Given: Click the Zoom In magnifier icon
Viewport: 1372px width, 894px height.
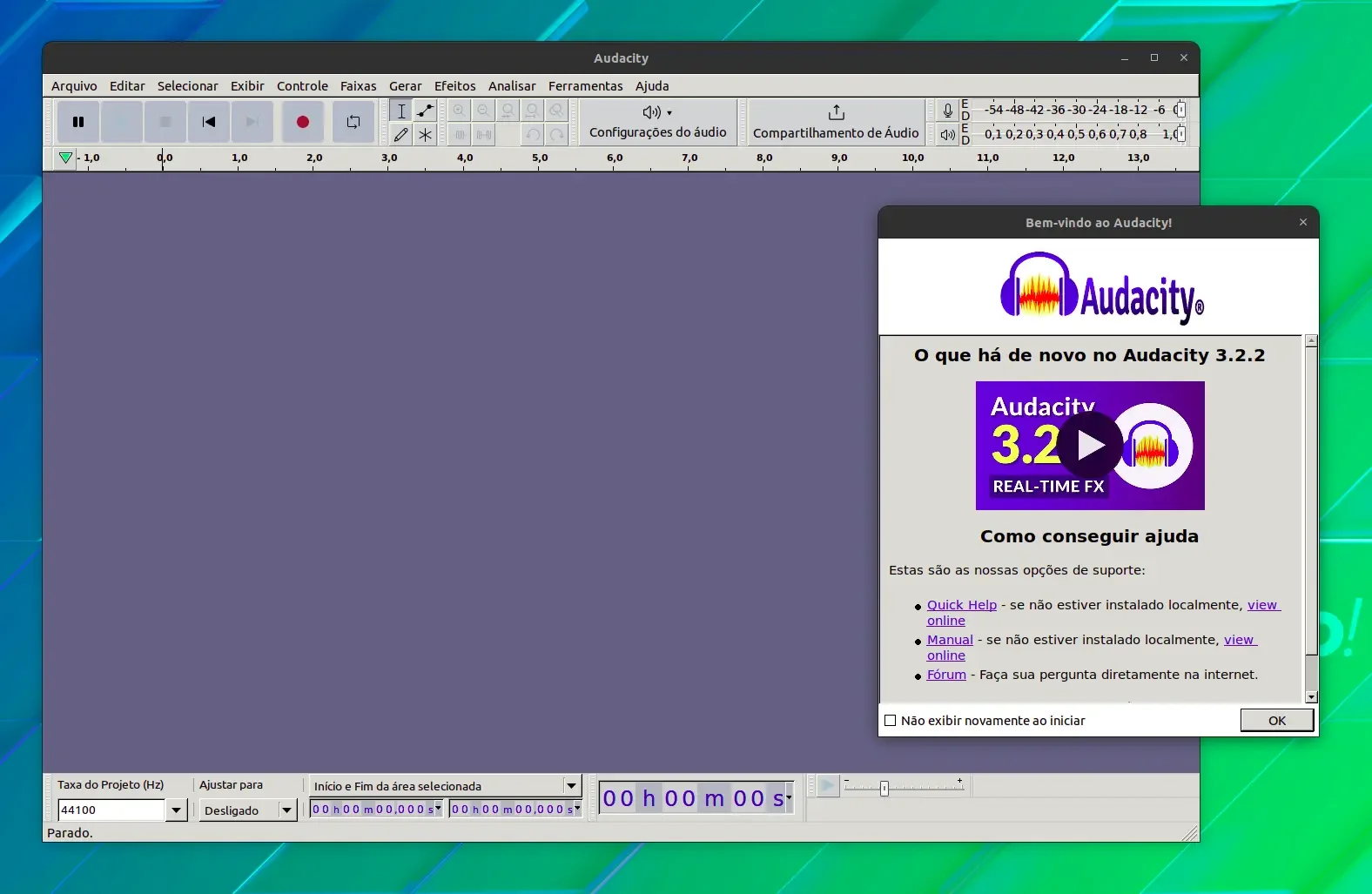Looking at the screenshot, I should [460, 111].
